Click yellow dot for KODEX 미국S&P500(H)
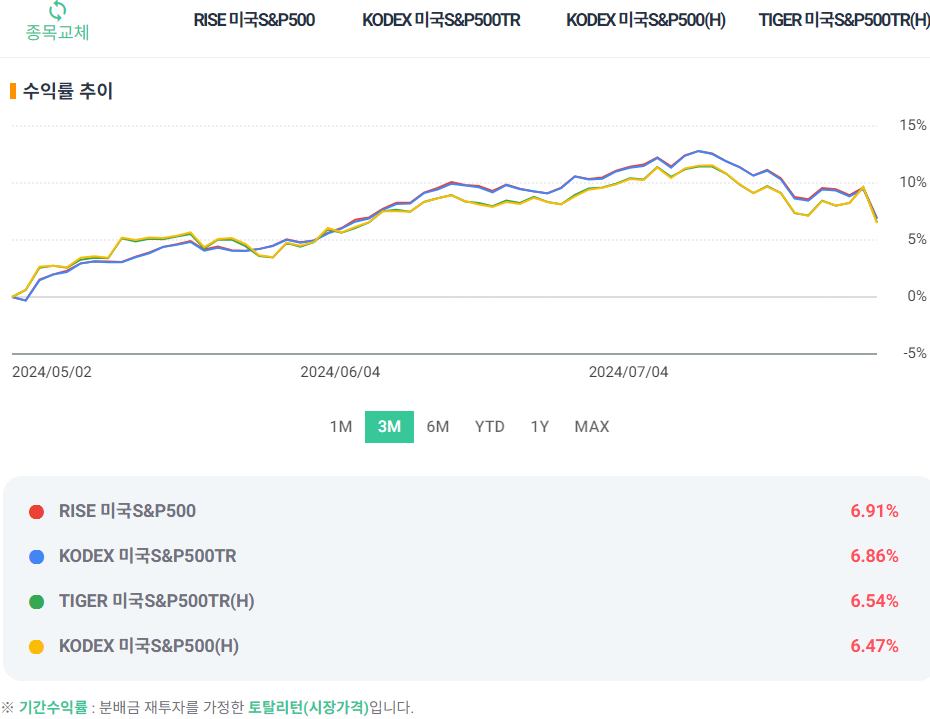The width and height of the screenshot is (930, 719). pyautogui.click(x=37, y=647)
